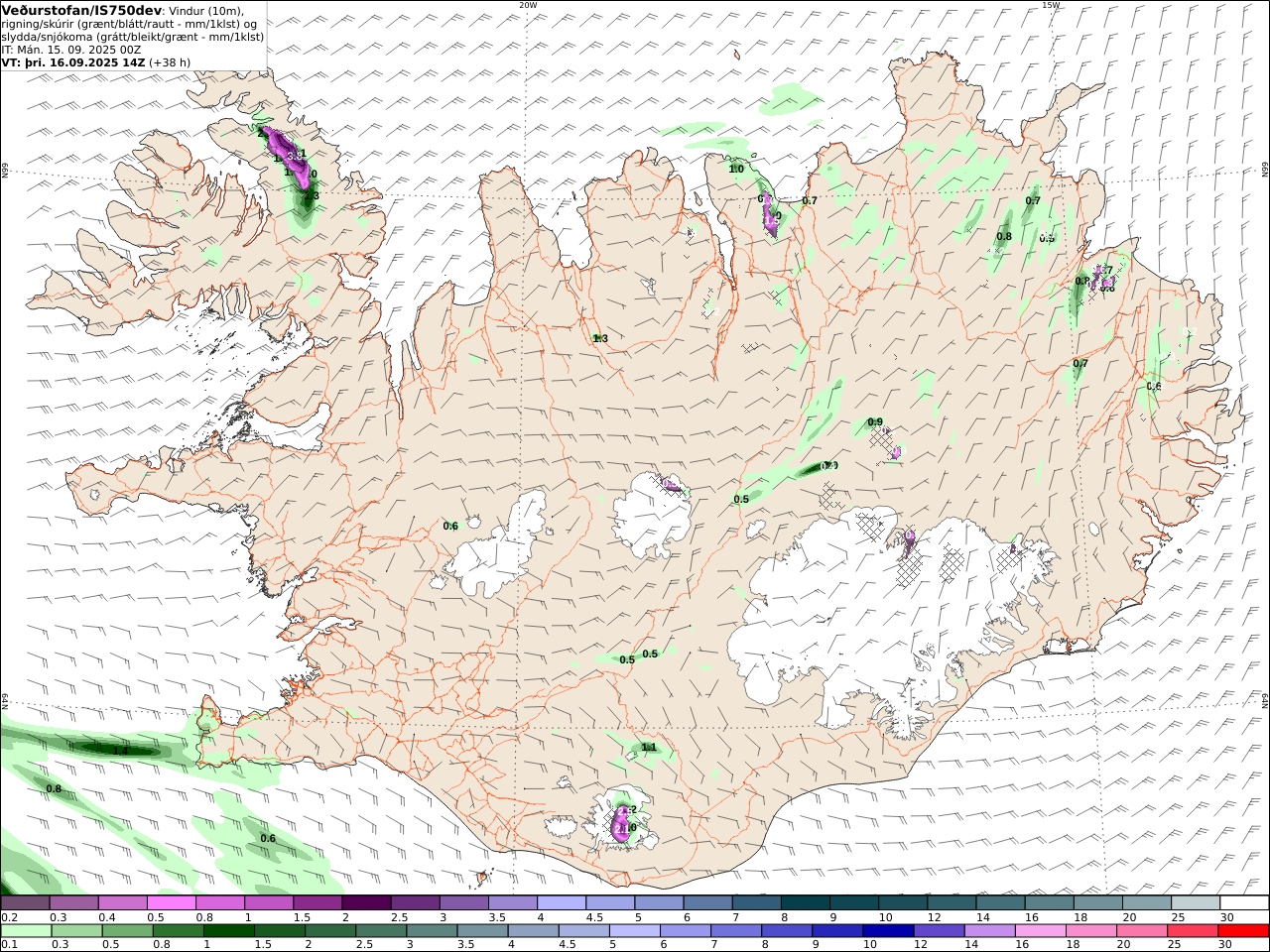Click the red 30 swatch in the lower legend row

tap(1243, 931)
